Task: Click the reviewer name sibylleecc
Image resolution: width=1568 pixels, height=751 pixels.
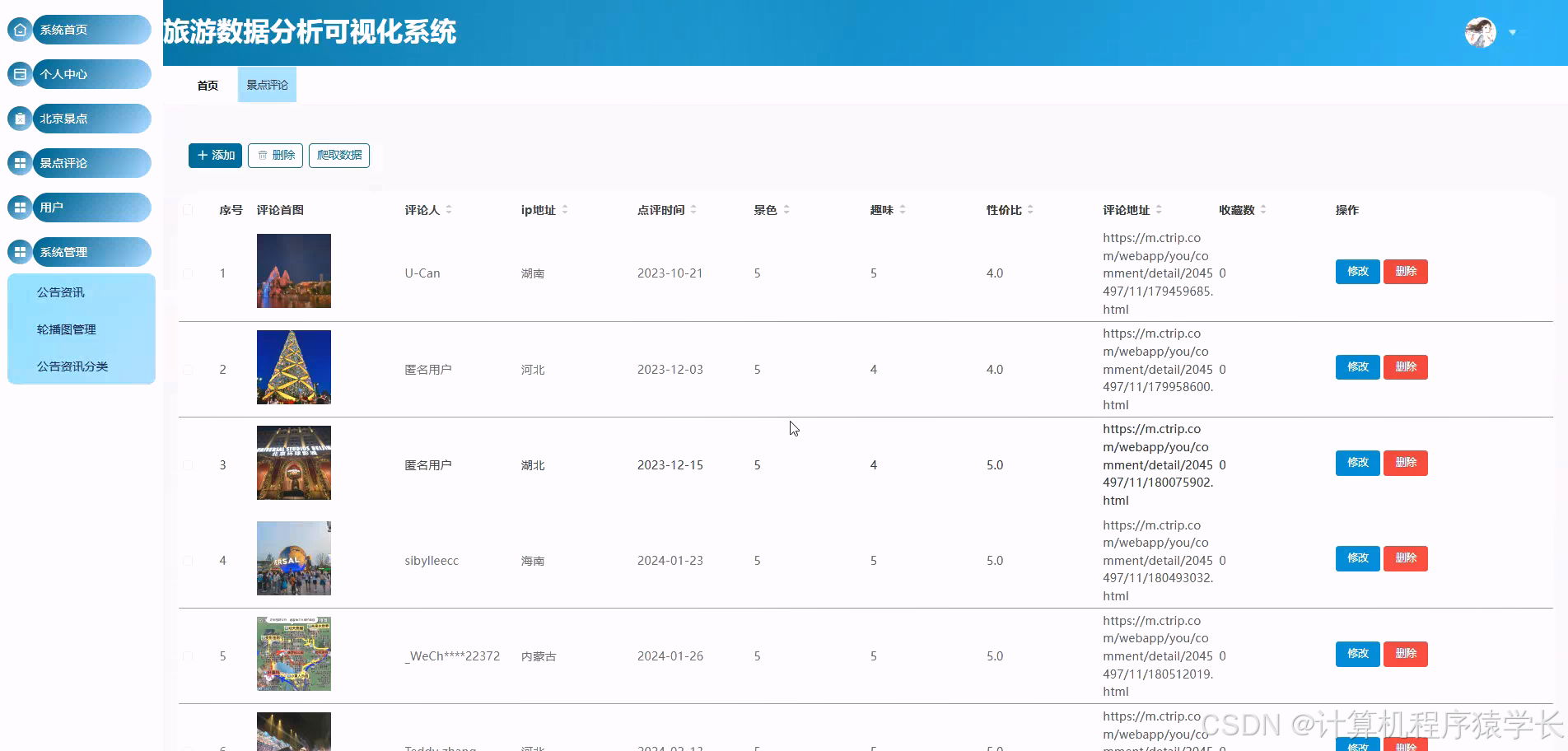Action: point(432,561)
